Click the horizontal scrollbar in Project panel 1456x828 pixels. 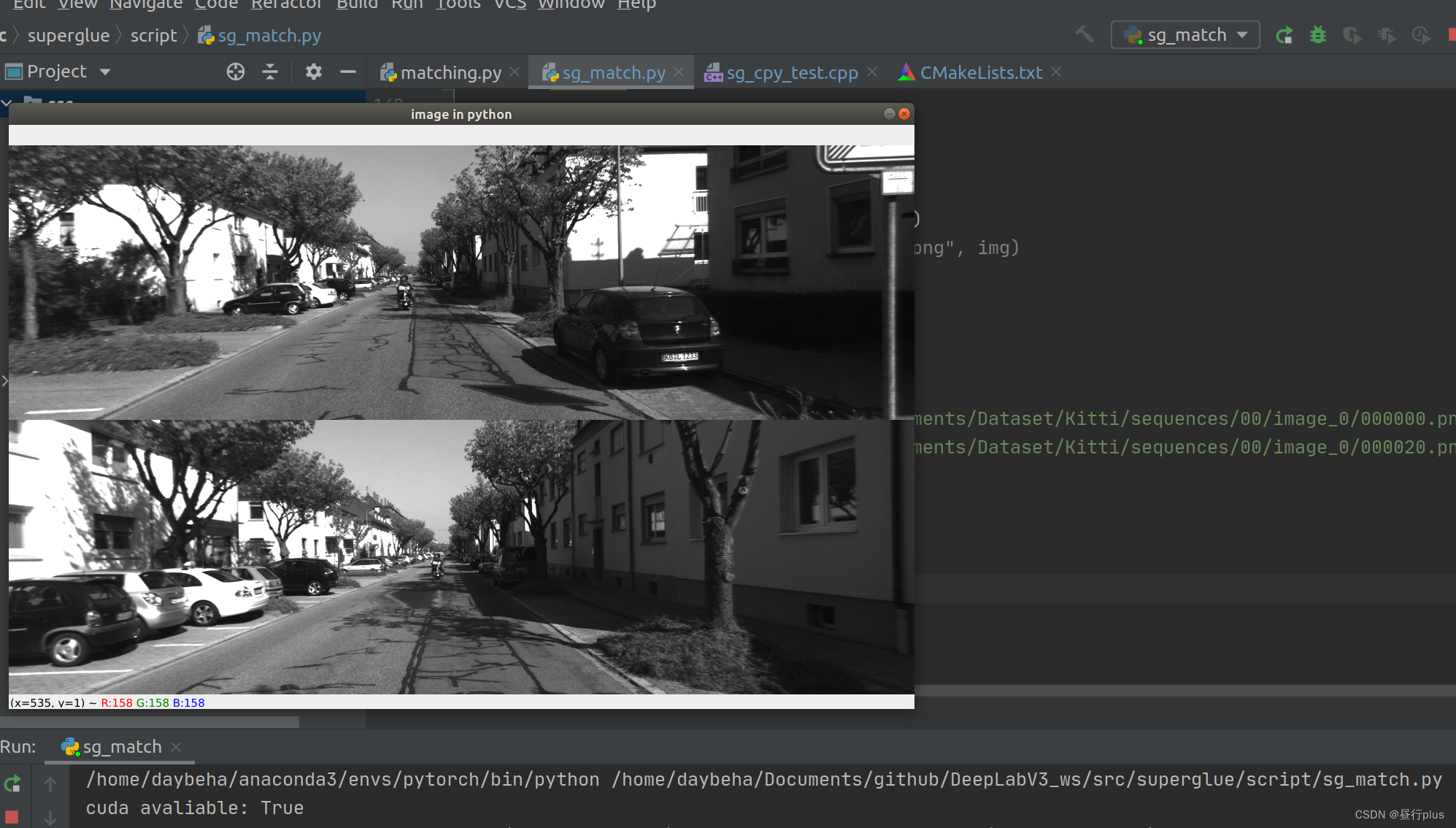pos(150,722)
